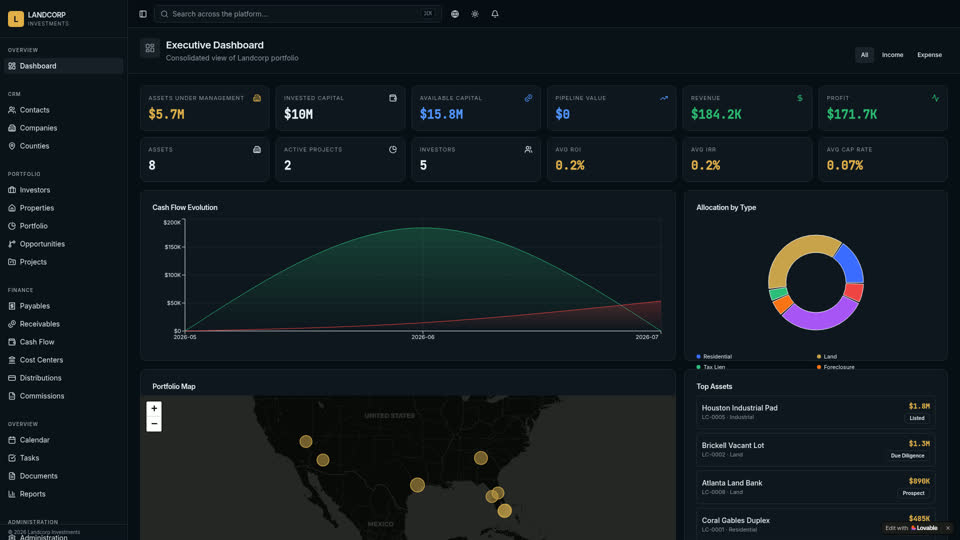The image size is (960, 540).
Task: Click the Edit with Lovable link
Action: coord(912,528)
